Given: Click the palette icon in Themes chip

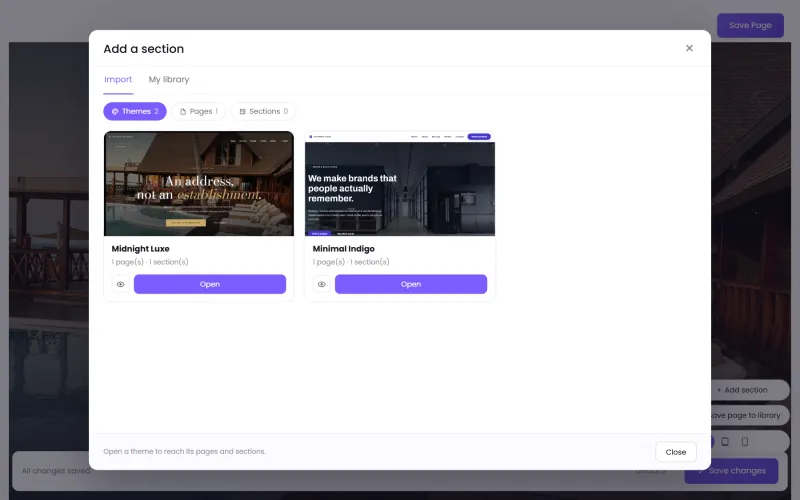Looking at the screenshot, I should coord(115,111).
